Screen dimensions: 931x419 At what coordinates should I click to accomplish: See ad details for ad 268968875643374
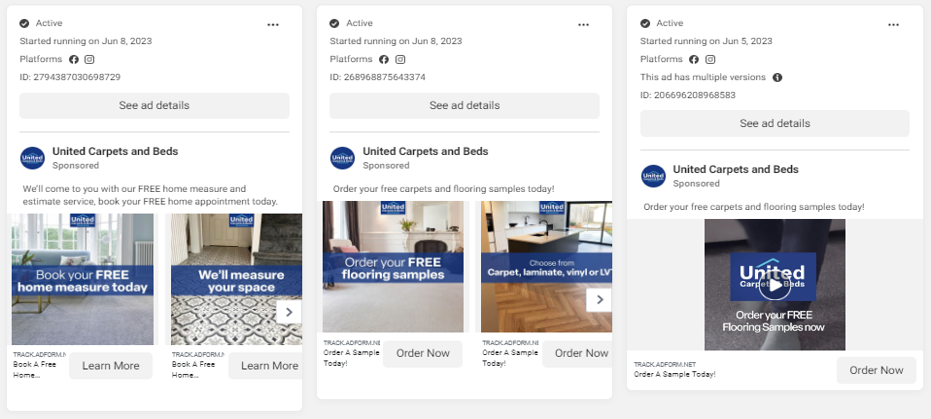coord(464,106)
